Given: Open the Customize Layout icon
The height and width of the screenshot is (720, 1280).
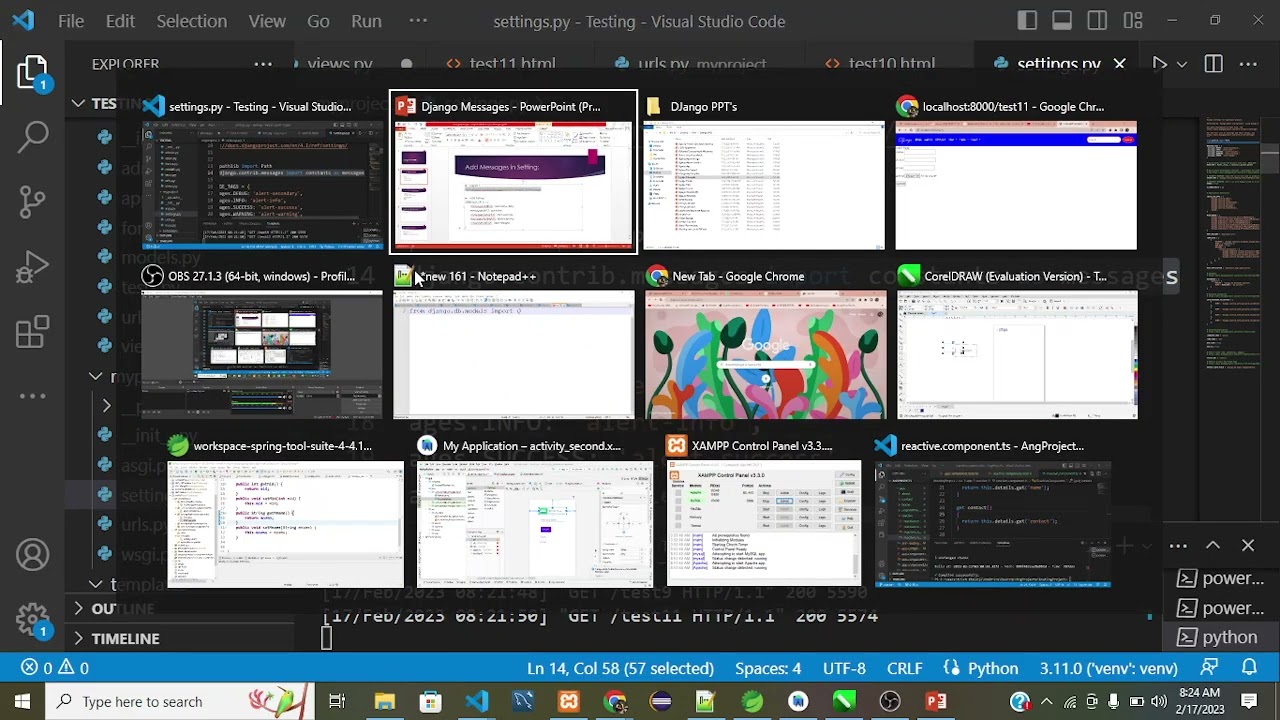Looking at the screenshot, I should [x=1133, y=21].
